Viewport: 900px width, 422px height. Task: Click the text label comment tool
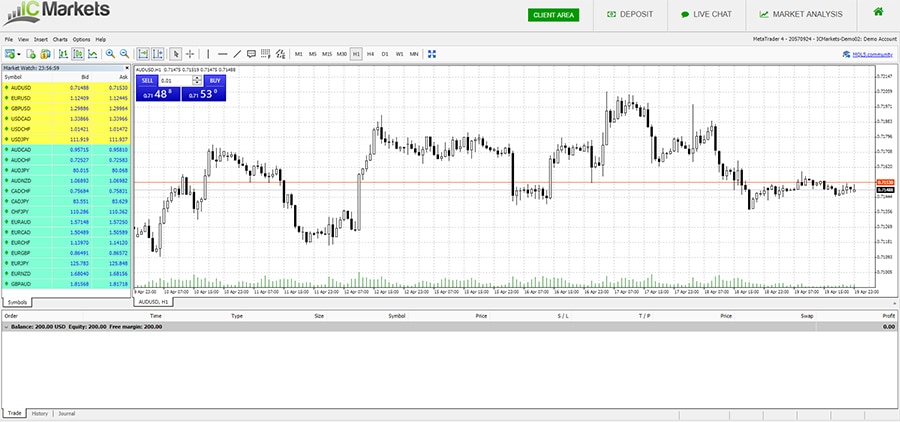pos(251,53)
